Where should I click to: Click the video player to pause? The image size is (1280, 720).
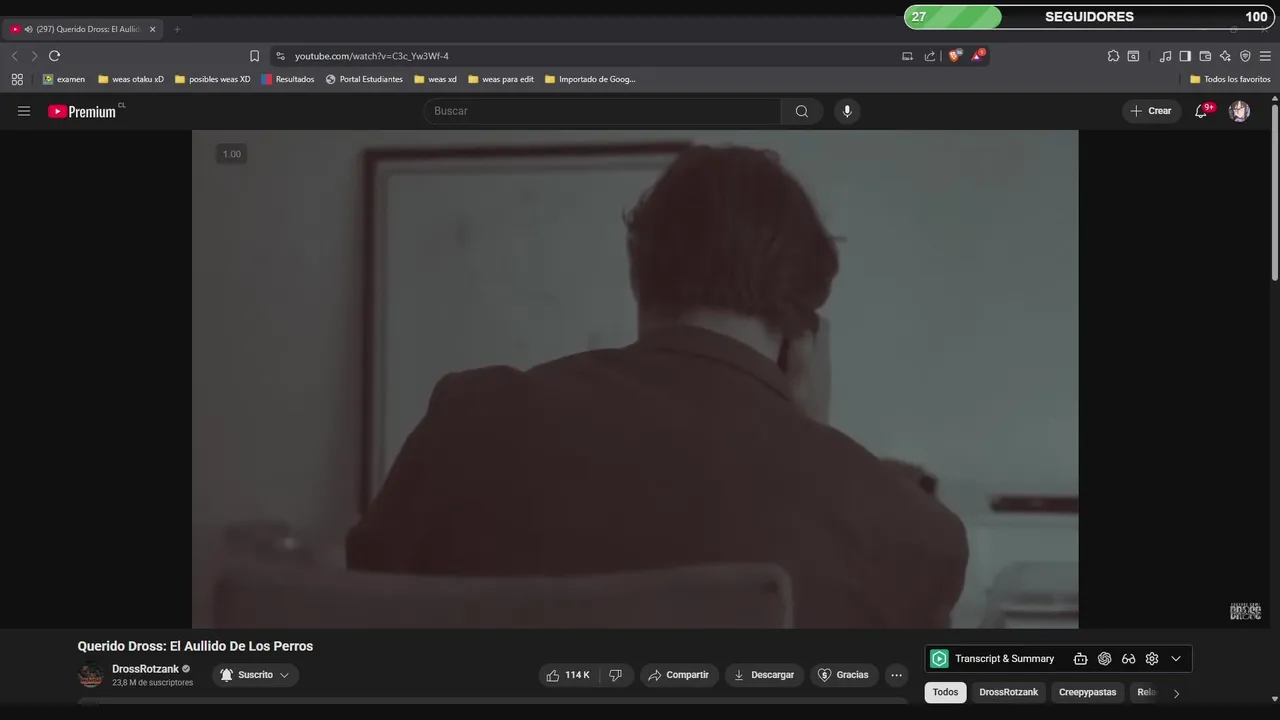635,379
